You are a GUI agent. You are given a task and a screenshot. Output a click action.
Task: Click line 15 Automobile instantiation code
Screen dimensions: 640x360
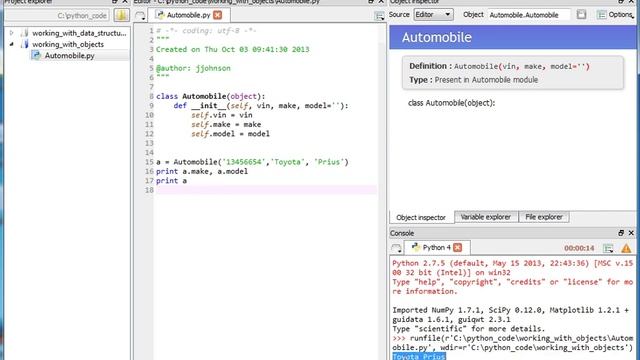[252, 162]
